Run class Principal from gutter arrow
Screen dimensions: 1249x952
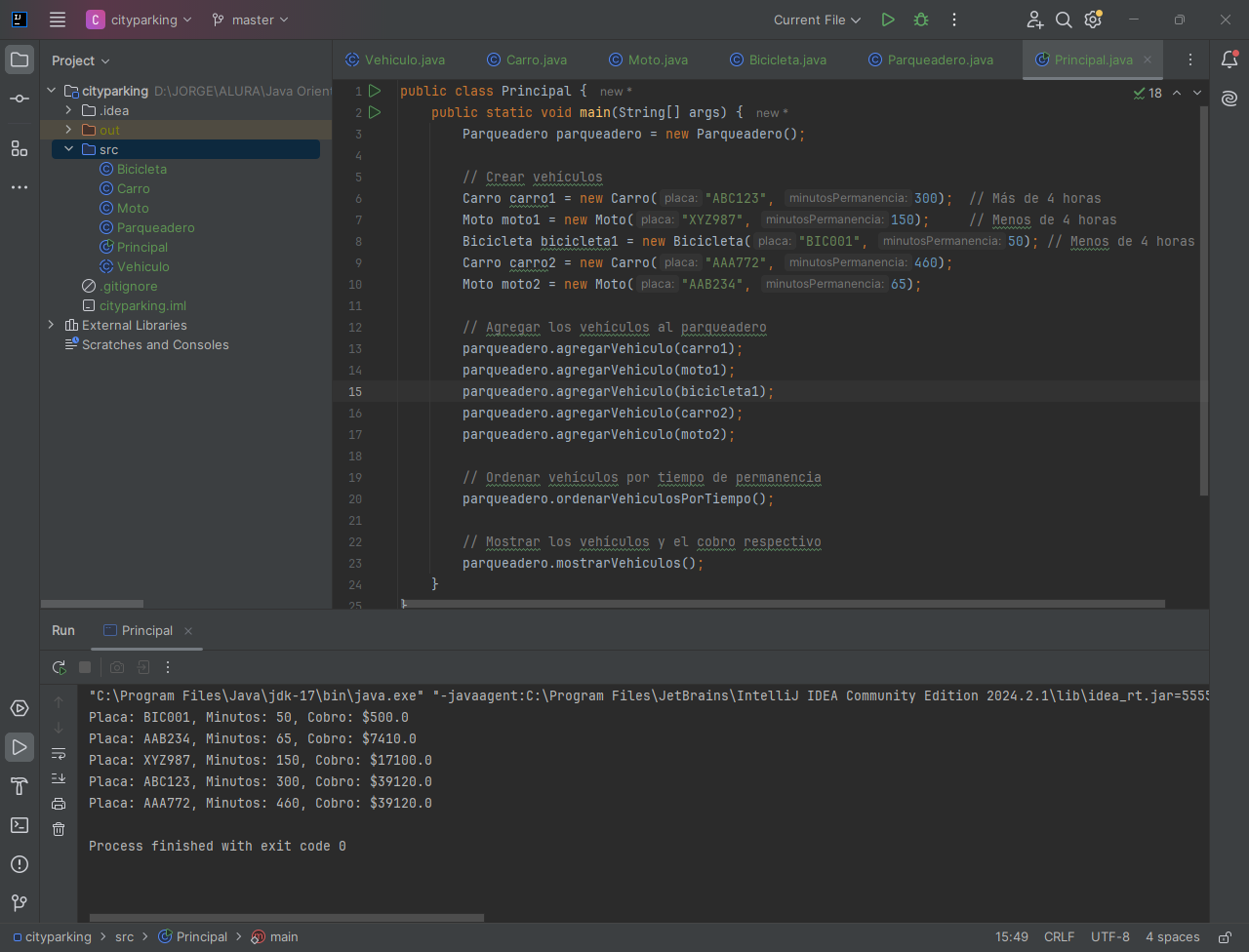(x=375, y=91)
